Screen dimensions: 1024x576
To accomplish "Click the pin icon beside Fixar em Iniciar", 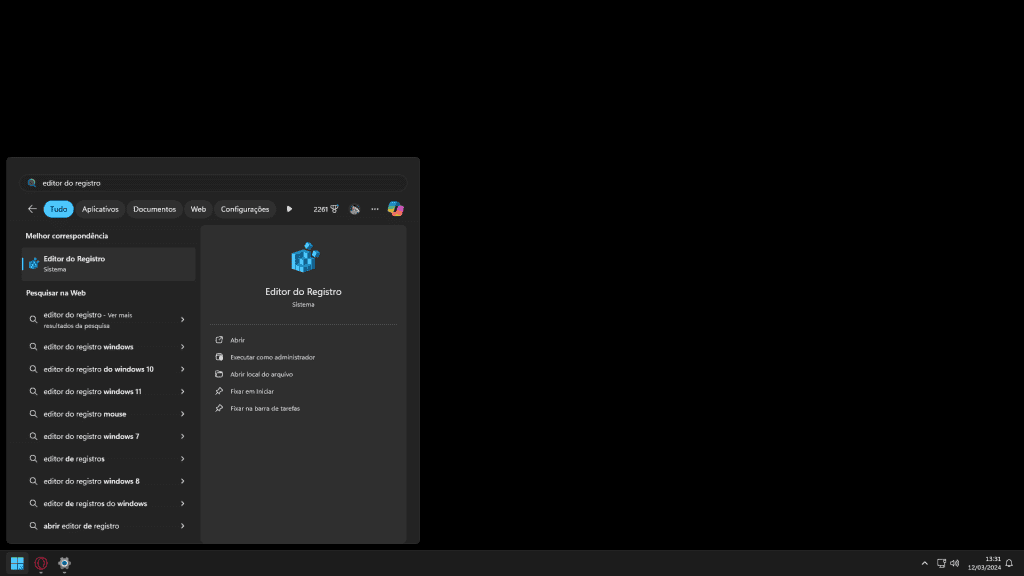I will pyautogui.click(x=219, y=391).
